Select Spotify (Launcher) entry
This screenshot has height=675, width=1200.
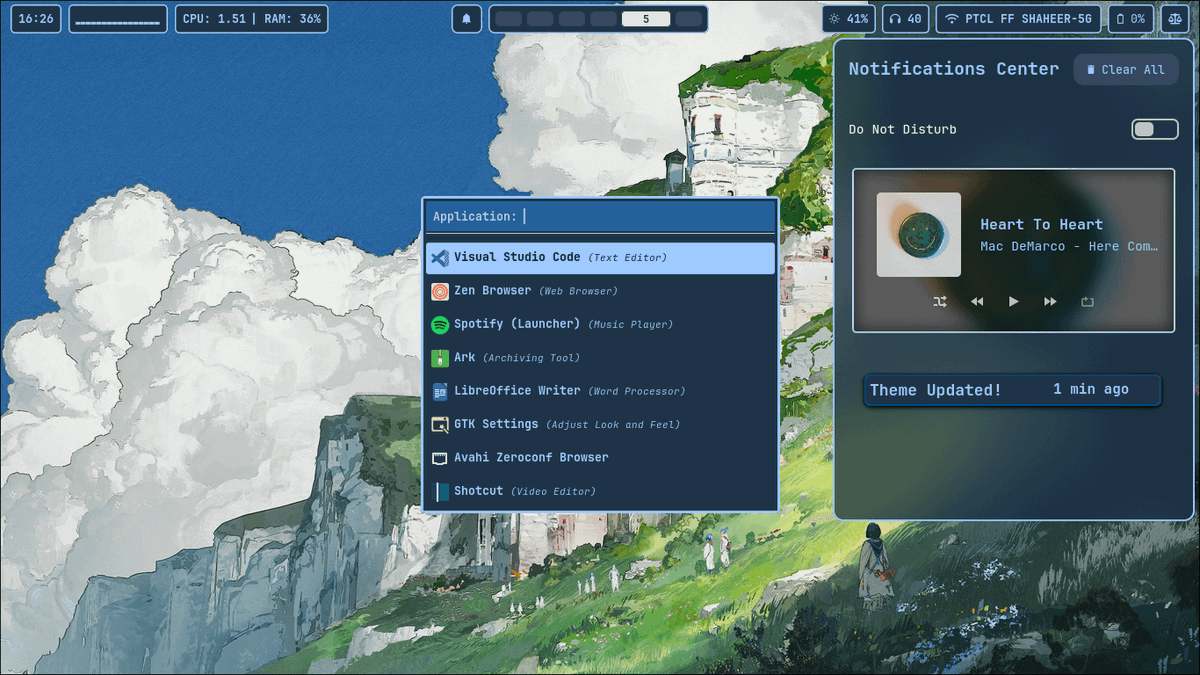tap(600, 325)
